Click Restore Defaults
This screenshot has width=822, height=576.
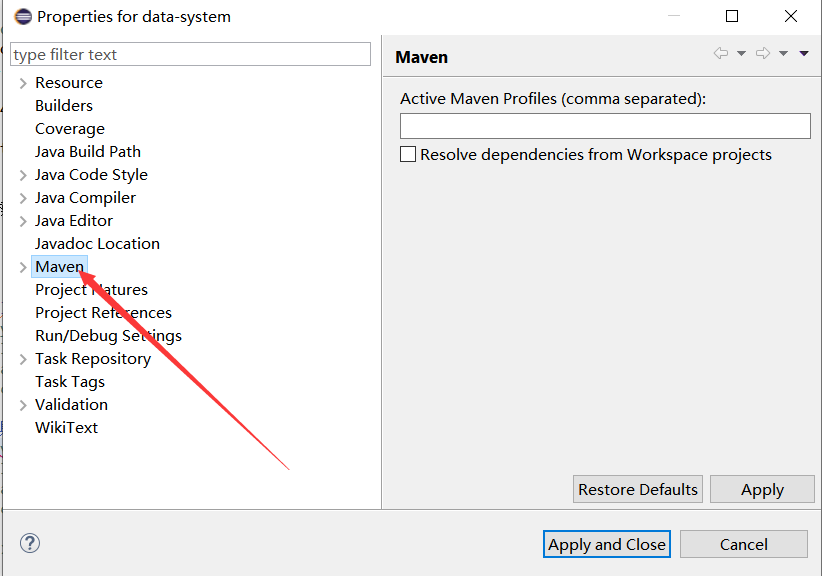tap(637, 489)
